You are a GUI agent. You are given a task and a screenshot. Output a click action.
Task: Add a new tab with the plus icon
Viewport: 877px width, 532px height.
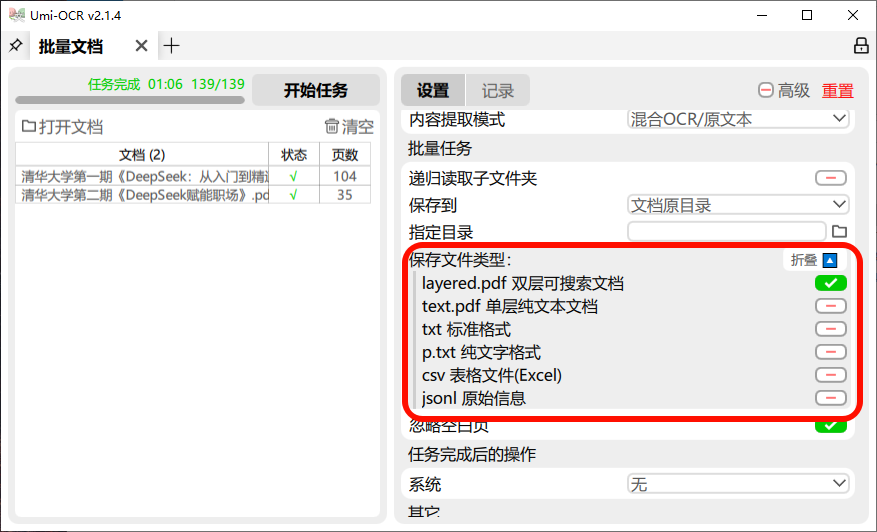point(172,46)
